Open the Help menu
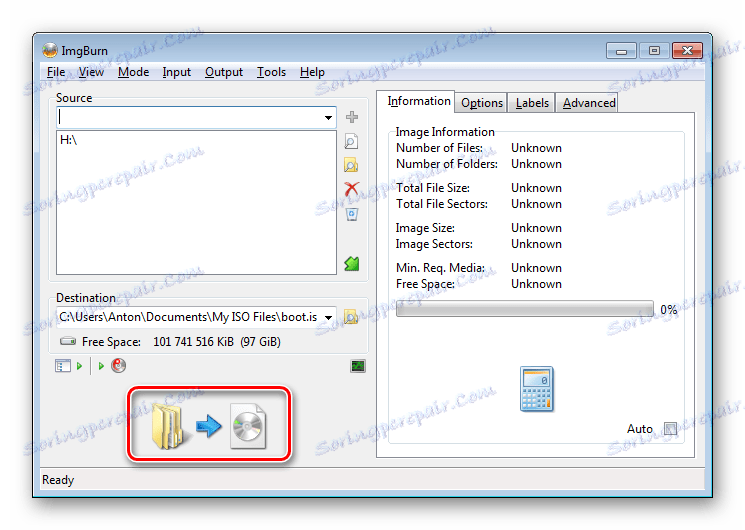Screen dimensions: 745x530 pos(312,72)
